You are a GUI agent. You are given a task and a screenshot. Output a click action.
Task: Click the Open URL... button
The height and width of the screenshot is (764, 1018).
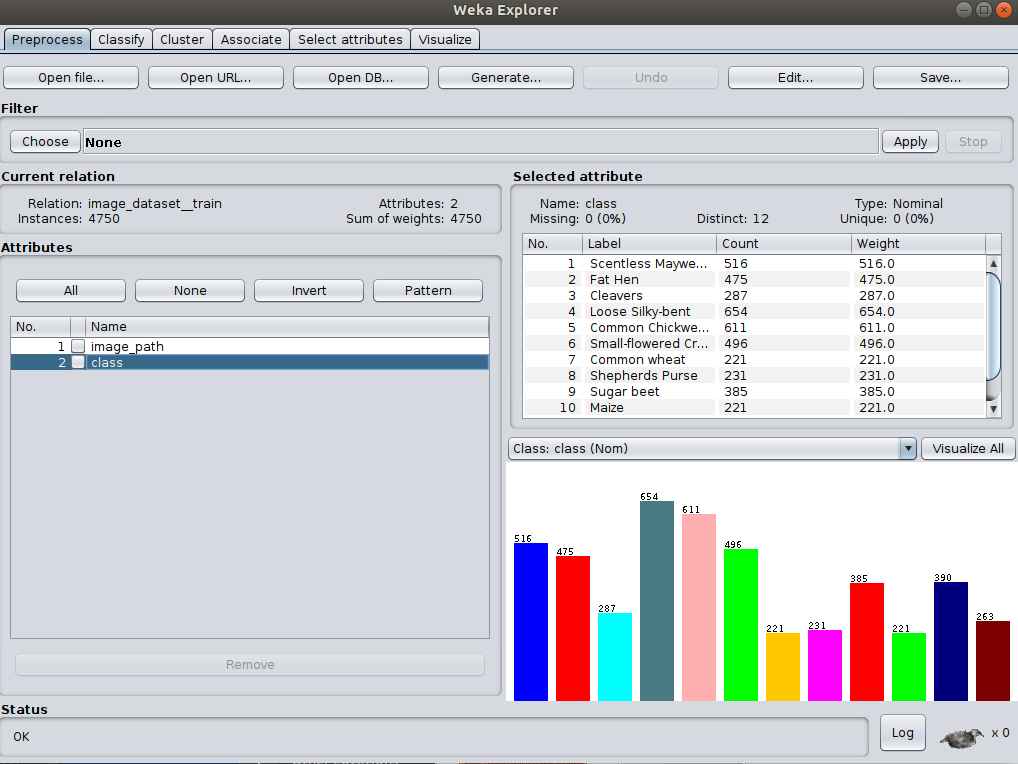coord(216,77)
